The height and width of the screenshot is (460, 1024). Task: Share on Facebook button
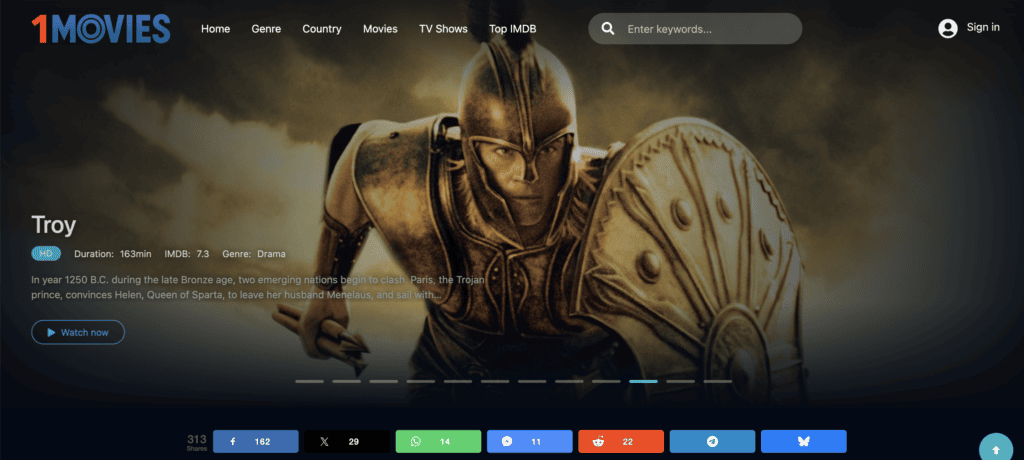[x=255, y=442]
